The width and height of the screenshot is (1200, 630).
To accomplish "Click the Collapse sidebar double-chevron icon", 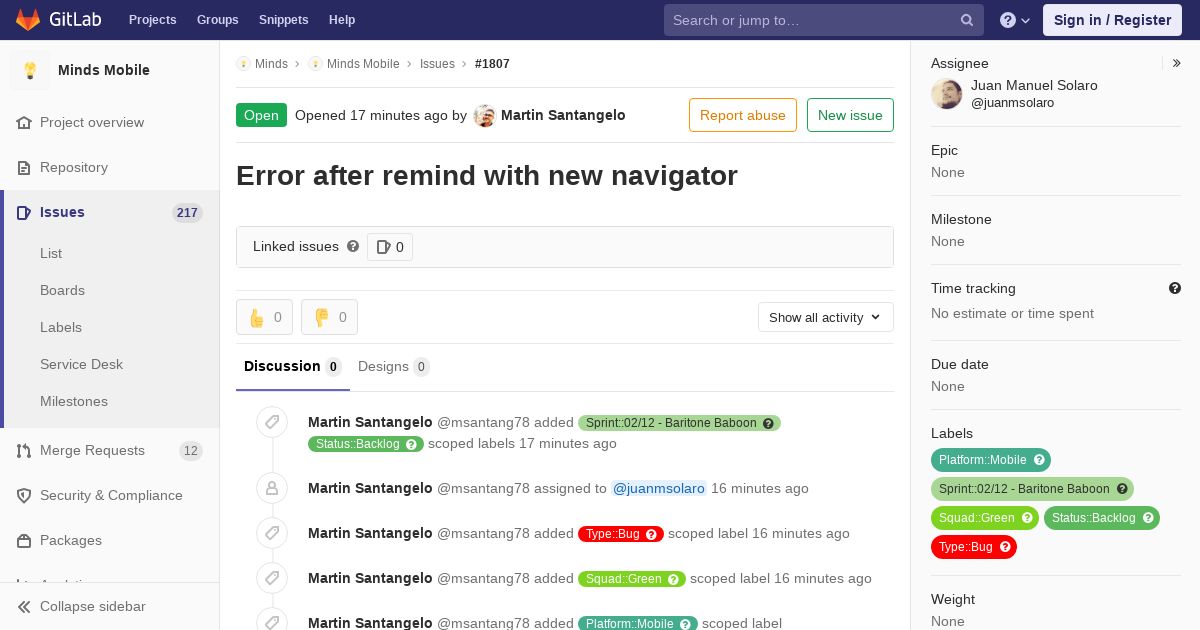I will coord(24,606).
